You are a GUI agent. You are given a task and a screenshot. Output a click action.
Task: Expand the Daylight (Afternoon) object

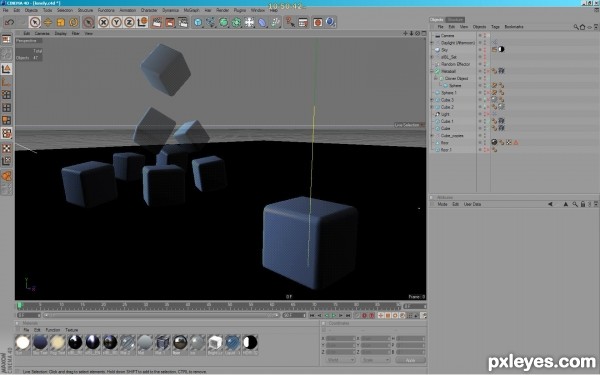[x=432, y=42]
